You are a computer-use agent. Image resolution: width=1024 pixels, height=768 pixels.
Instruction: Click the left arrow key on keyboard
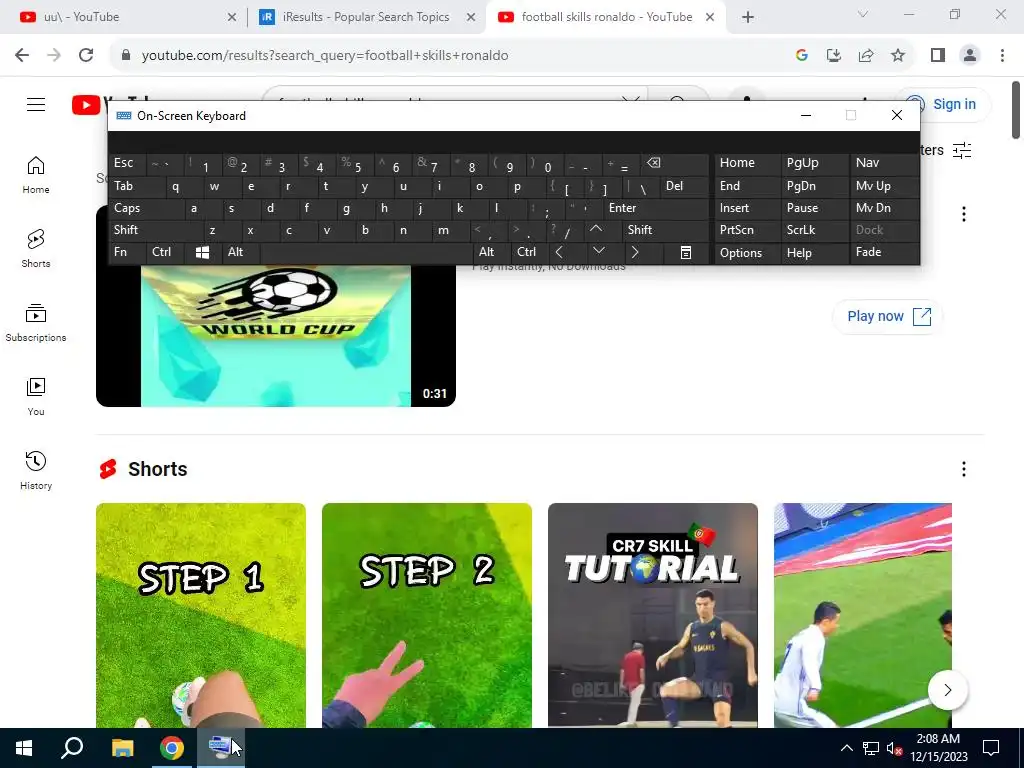point(559,252)
